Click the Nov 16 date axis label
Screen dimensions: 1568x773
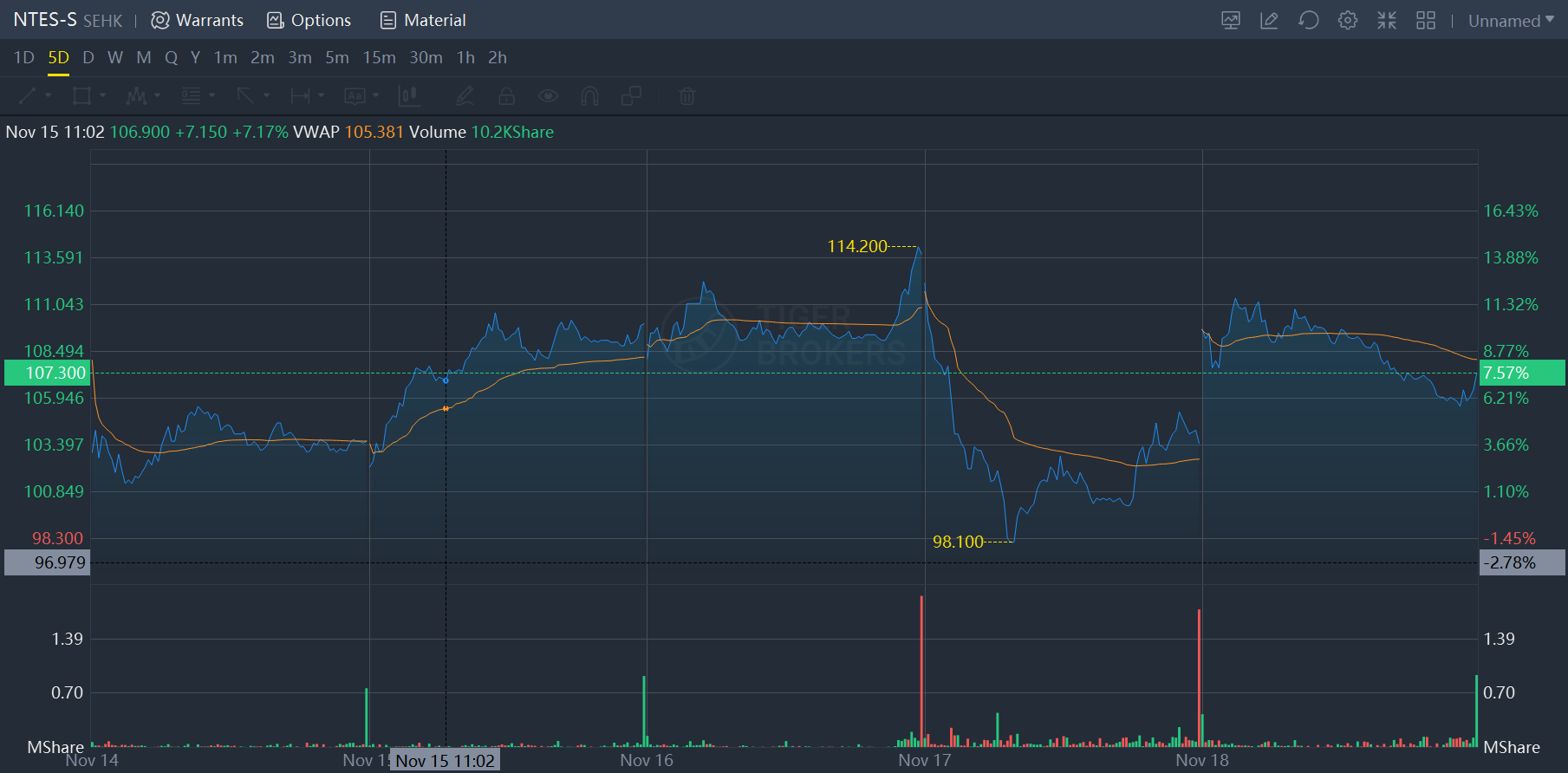[x=647, y=760]
